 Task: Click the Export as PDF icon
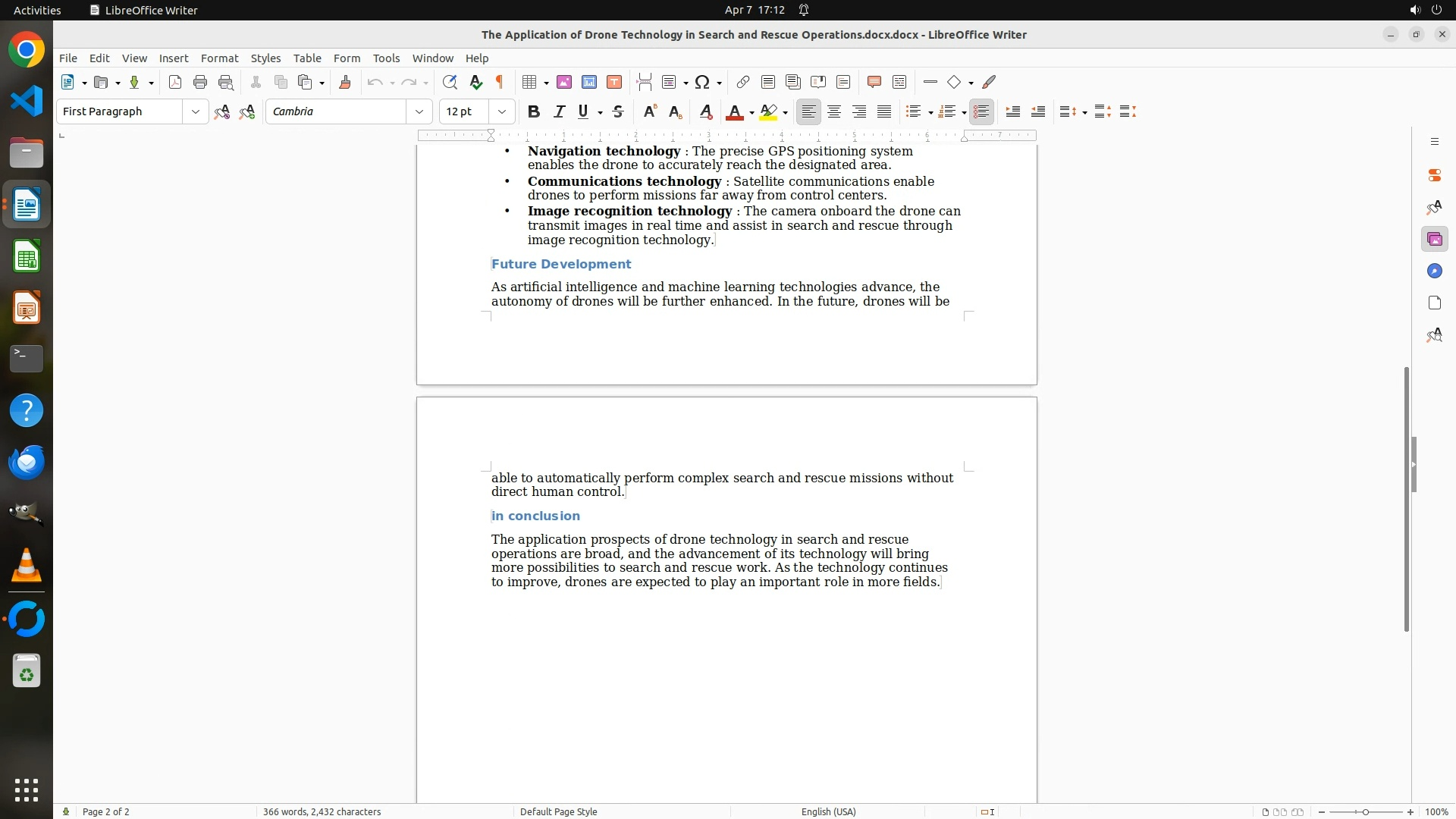[x=175, y=83]
